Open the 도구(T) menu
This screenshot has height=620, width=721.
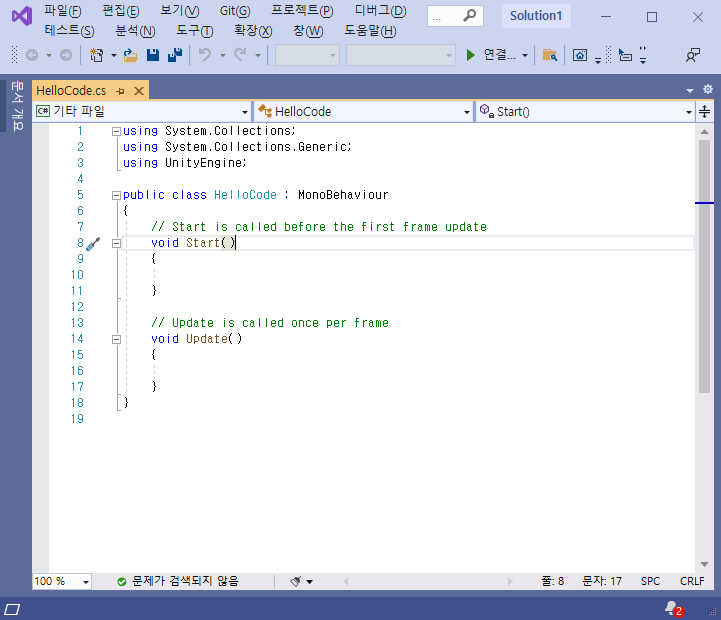pos(195,31)
